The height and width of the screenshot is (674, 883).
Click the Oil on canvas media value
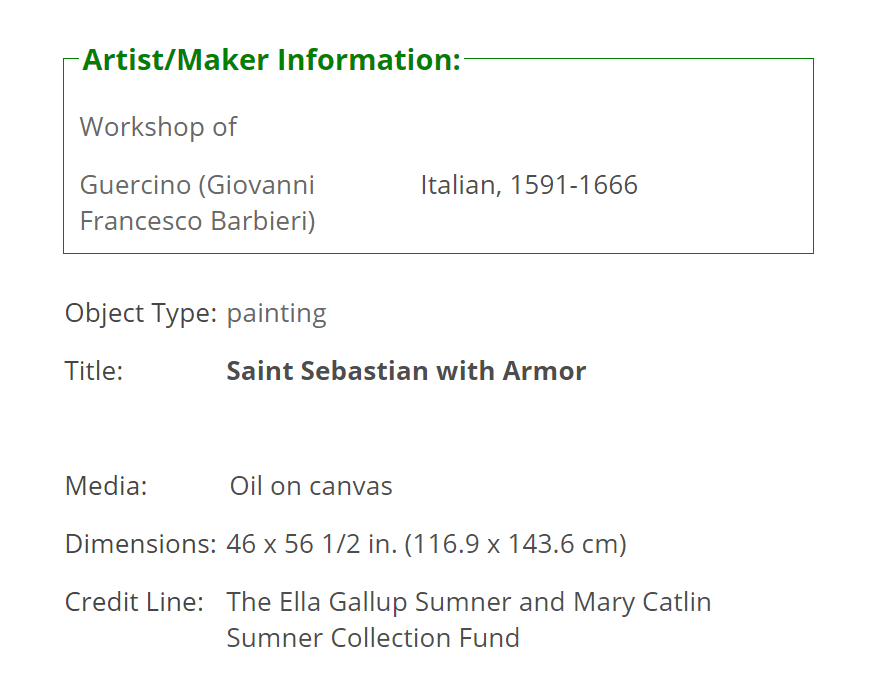311,485
